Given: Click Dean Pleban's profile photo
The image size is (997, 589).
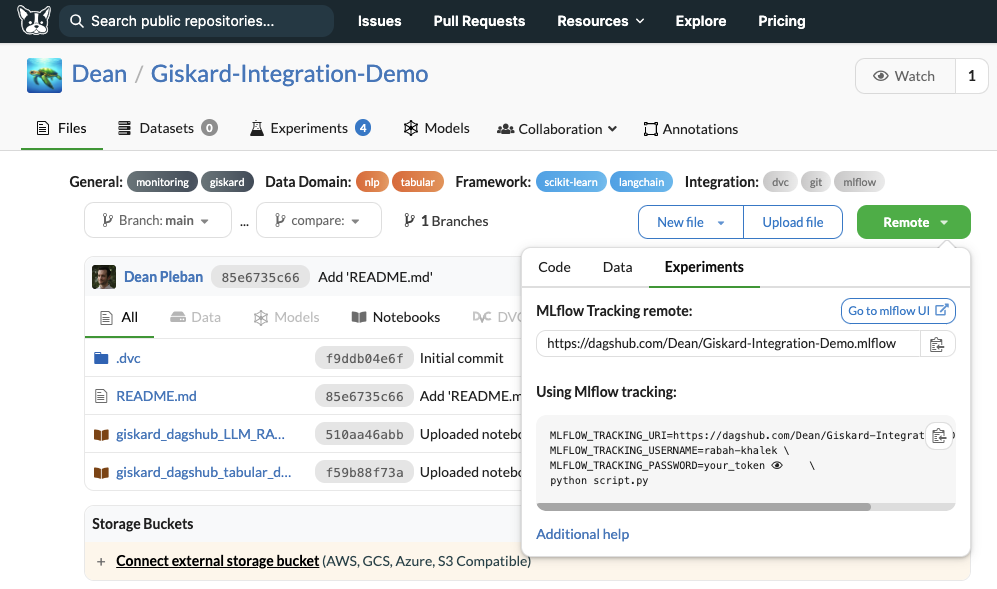Looking at the screenshot, I should [x=104, y=277].
